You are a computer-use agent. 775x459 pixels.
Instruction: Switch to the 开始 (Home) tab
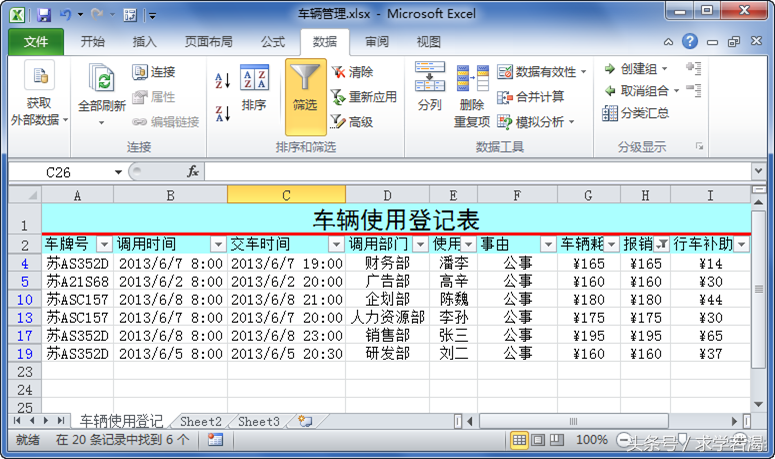(x=92, y=42)
